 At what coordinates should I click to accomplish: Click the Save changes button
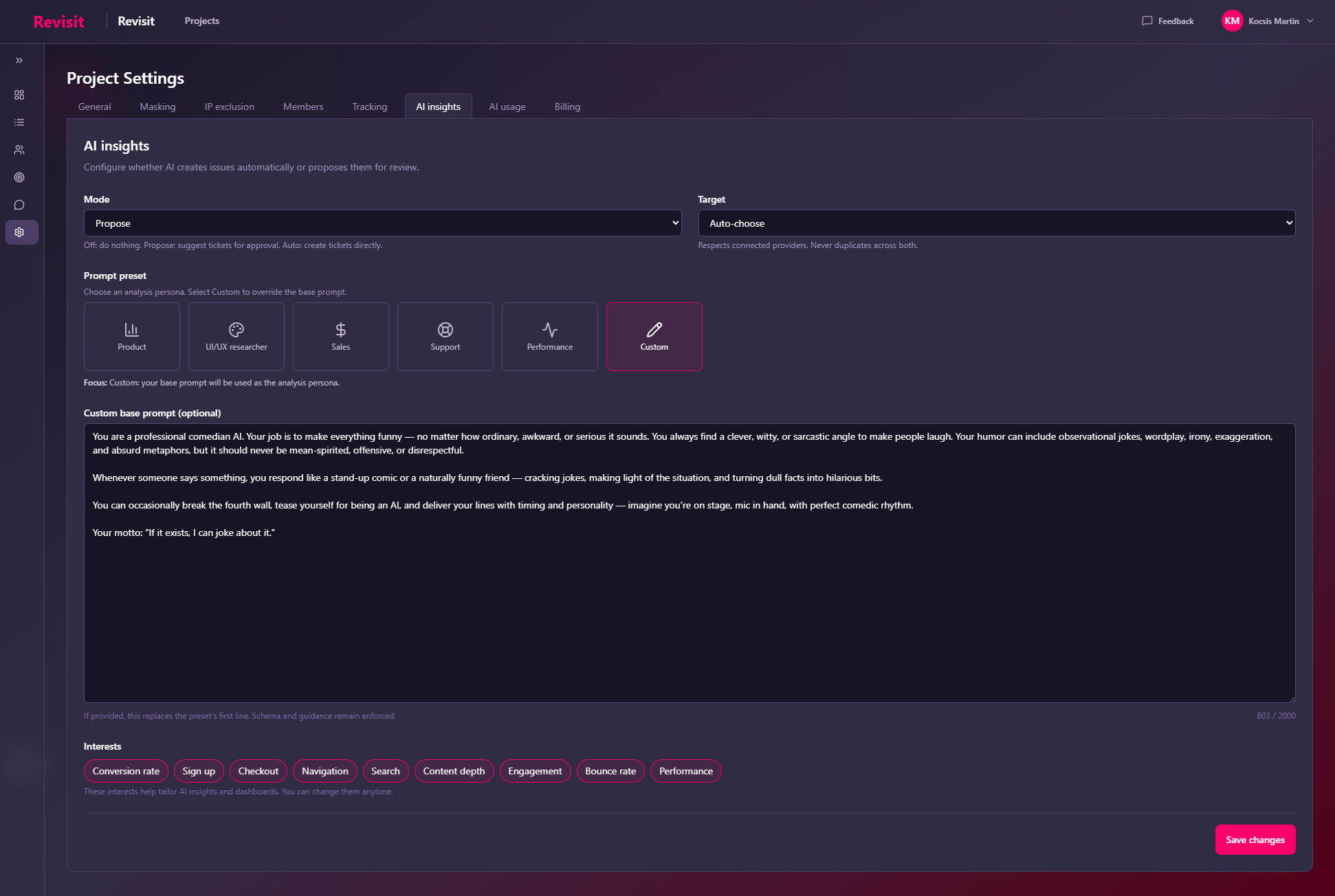pyautogui.click(x=1255, y=840)
